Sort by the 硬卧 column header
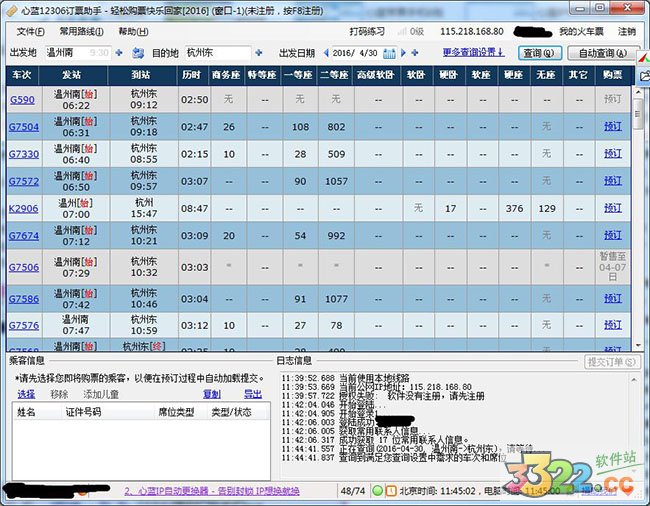 click(449, 75)
